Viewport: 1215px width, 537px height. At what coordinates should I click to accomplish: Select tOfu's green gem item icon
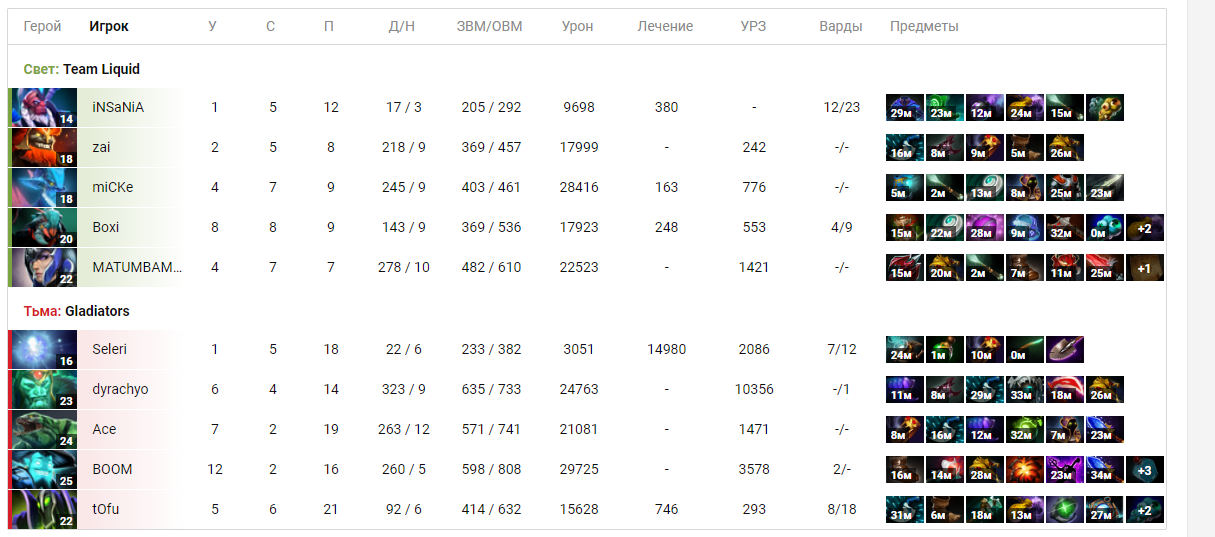1065,510
